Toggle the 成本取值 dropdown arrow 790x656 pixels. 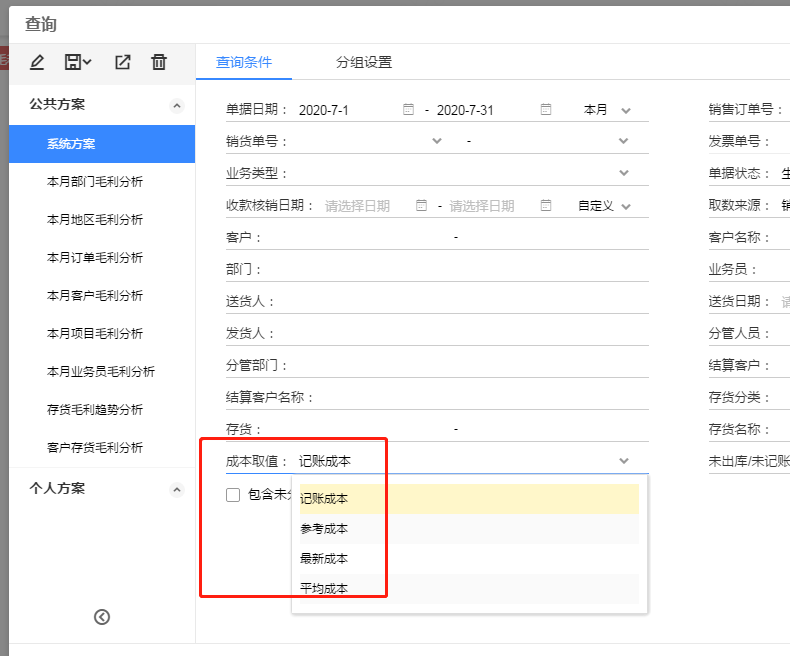[624, 461]
